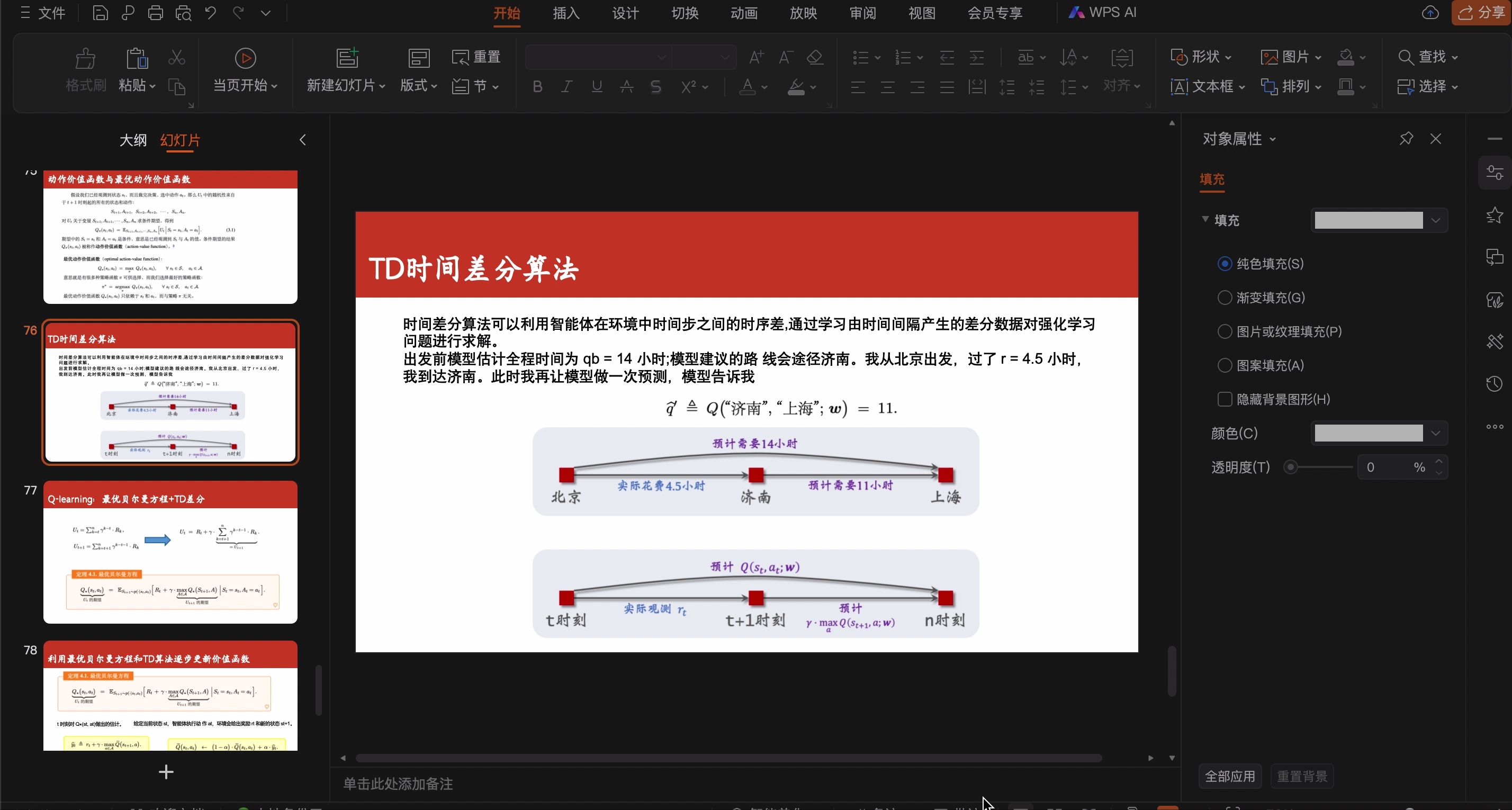Check 隐藏背景图形 hide background graphics

(1225, 399)
